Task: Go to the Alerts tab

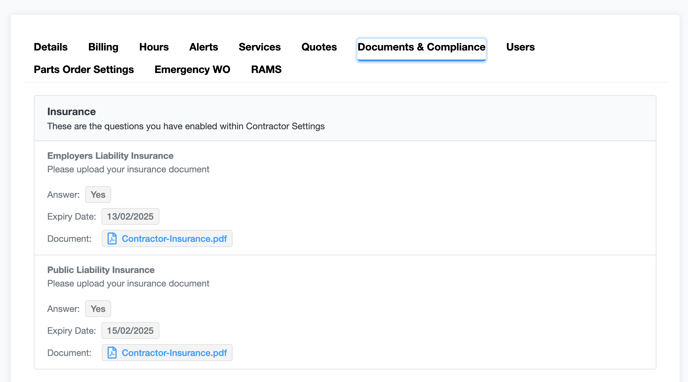Action: (x=204, y=47)
